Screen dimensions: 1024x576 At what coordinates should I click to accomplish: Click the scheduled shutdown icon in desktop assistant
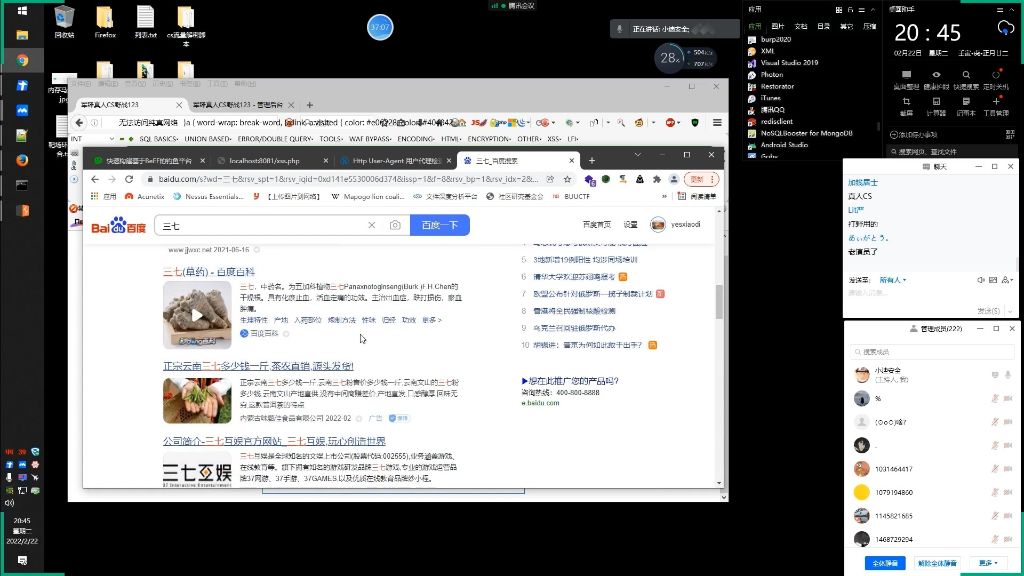(996, 79)
